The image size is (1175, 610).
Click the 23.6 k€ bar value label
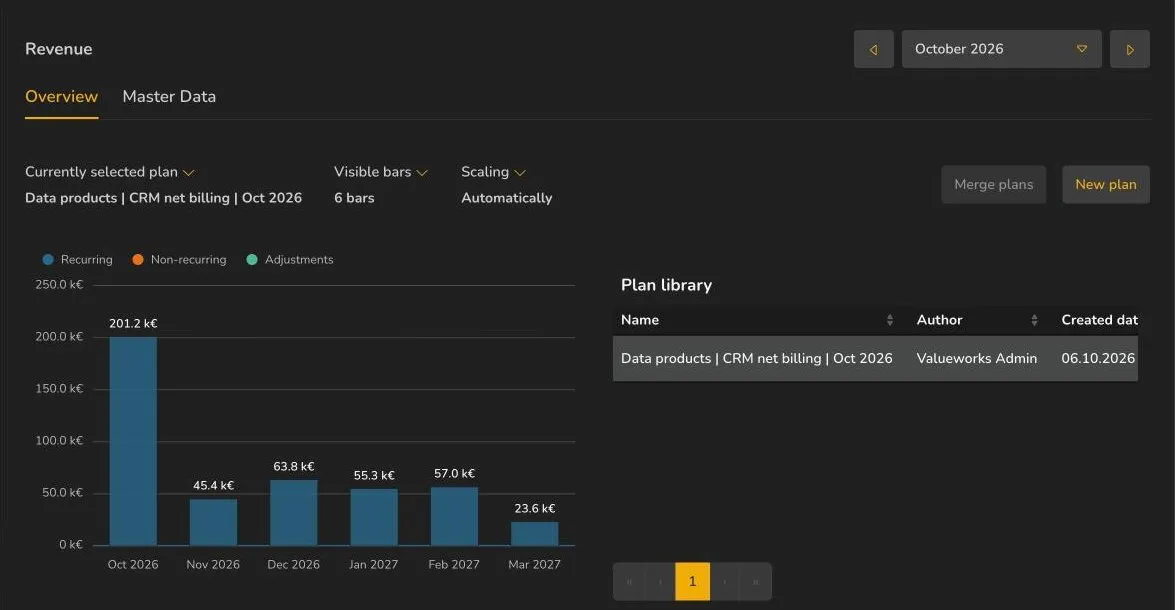click(x=534, y=509)
